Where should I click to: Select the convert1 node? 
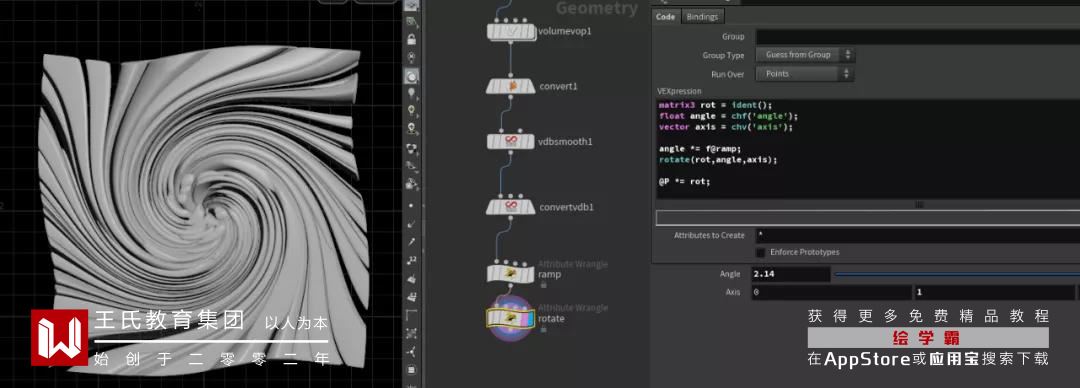(x=510, y=86)
